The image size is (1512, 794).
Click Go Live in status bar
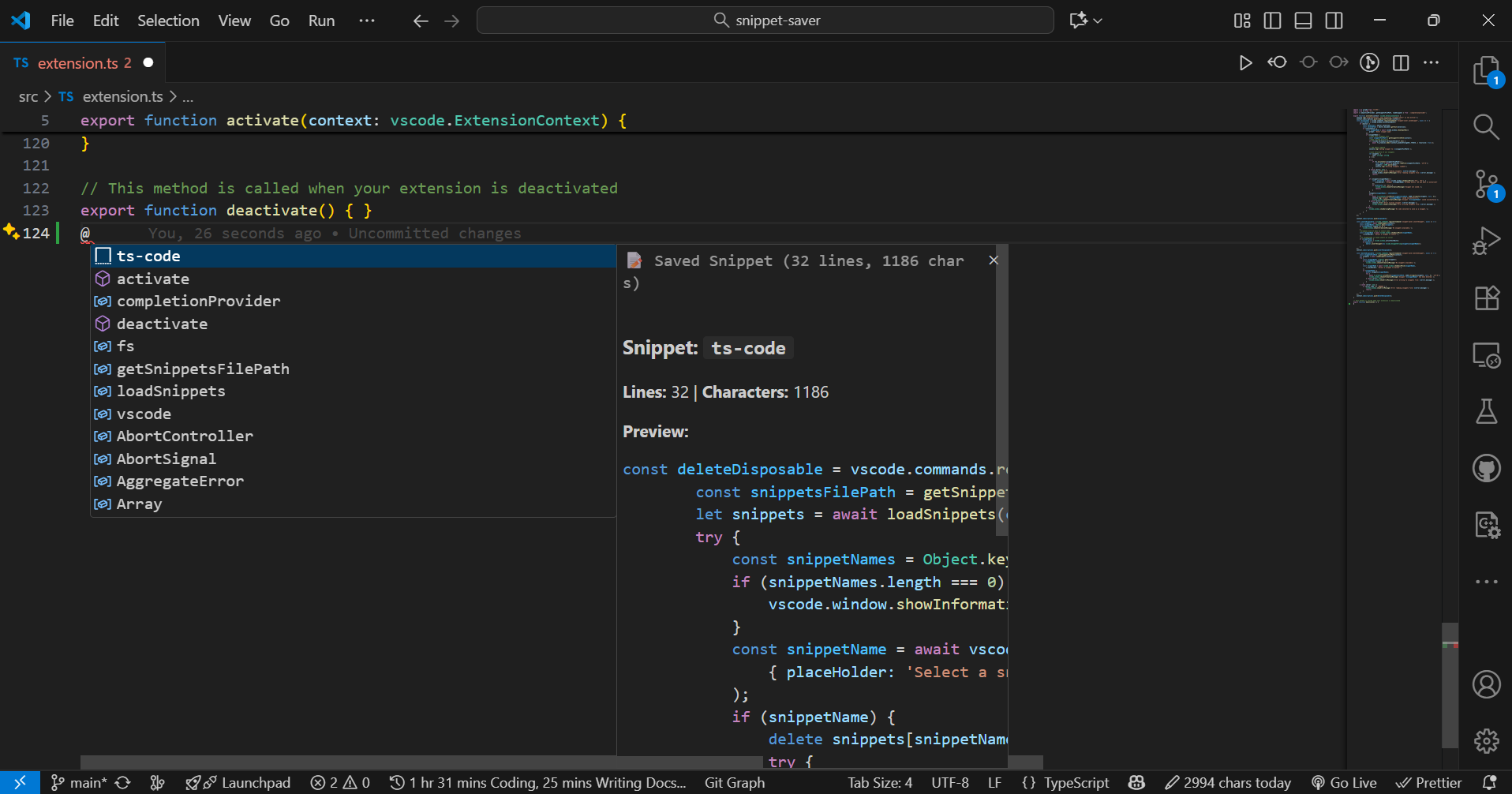coord(1344,782)
